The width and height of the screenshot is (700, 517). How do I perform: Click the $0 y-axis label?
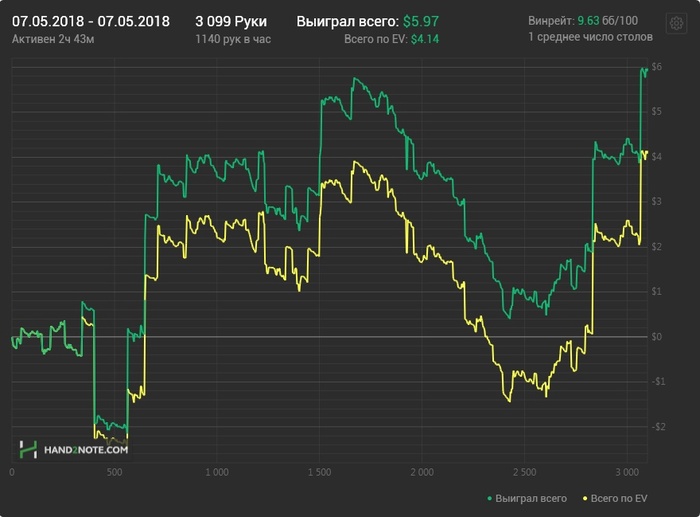tap(656, 337)
